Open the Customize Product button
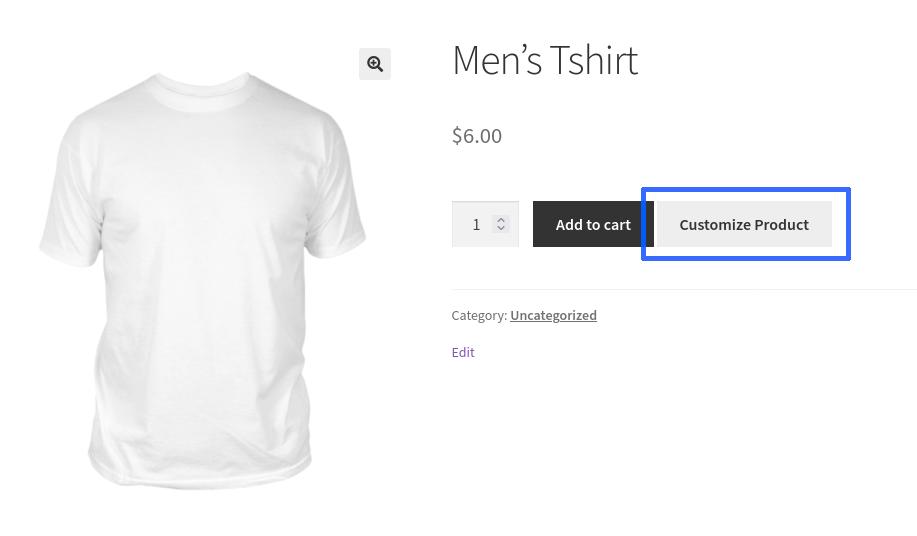The width and height of the screenshot is (917, 536). coord(744,224)
